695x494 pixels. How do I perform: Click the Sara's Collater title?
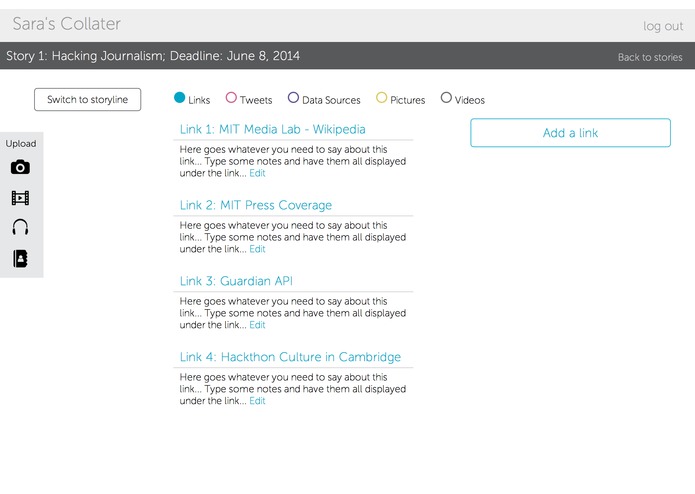point(66,24)
